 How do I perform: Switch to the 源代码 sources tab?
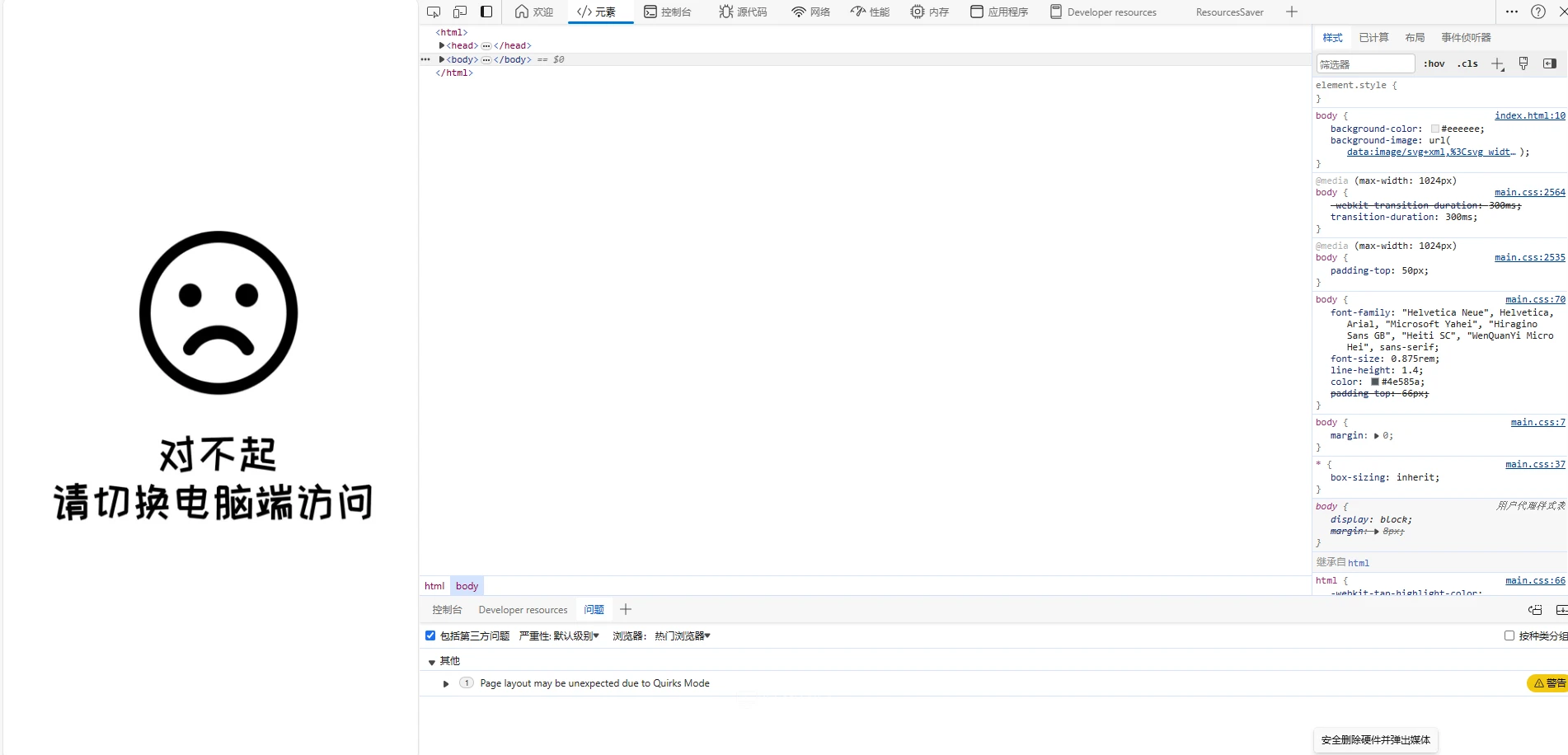coord(742,12)
